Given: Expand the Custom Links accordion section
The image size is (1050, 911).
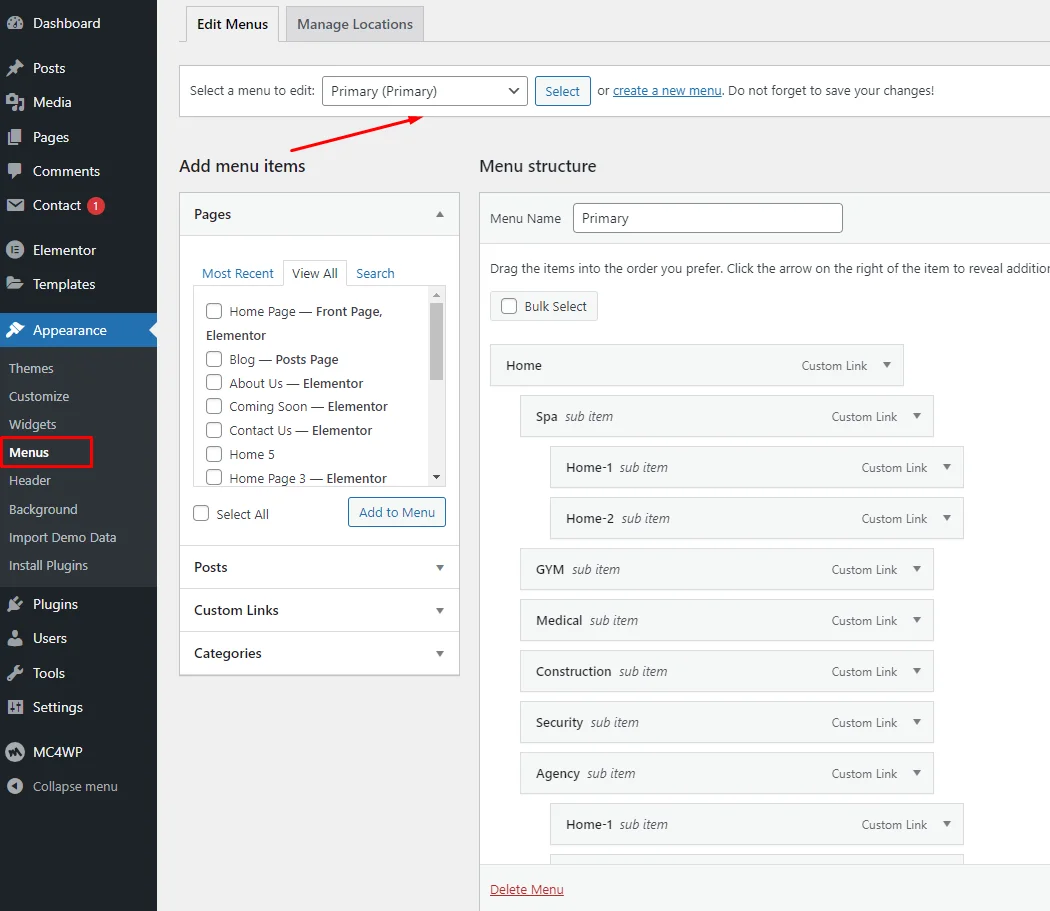Looking at the screenshot, I should click(x=319, y=610).
